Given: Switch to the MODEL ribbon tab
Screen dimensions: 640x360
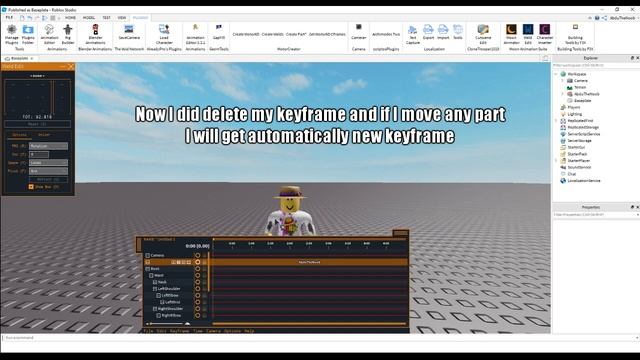Looking at the screenshot, I should pyautogui.click(x=89, y=18).
